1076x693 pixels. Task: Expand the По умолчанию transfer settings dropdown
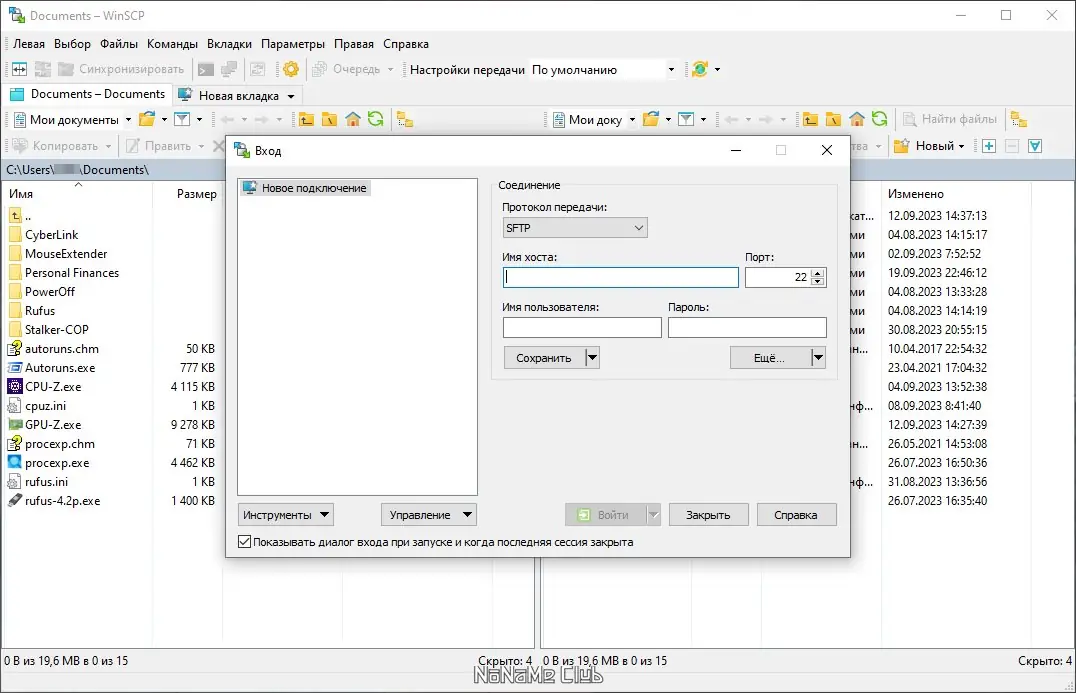[x=669, y=69]
